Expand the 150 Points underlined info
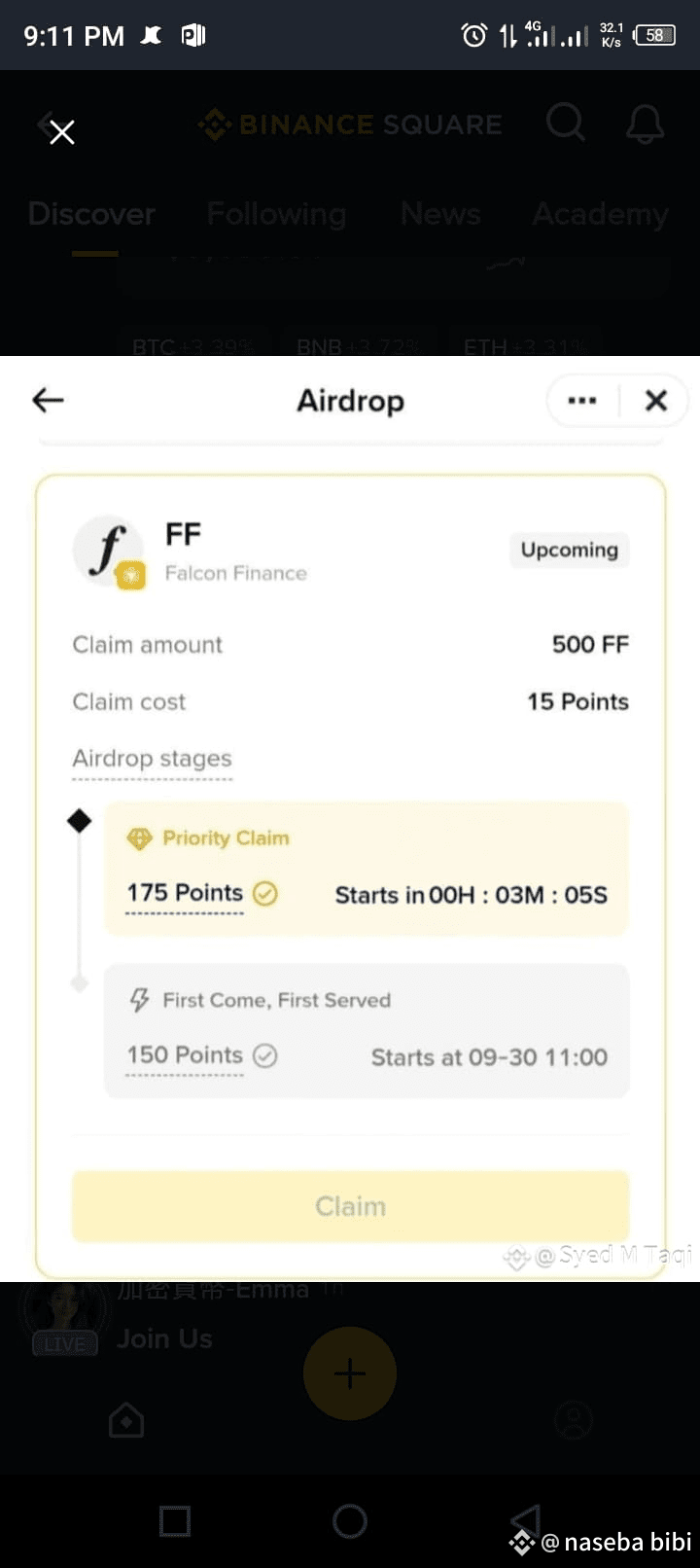Image resolution: width=700 pixels, height=1568 pixels. [185, 1055]
